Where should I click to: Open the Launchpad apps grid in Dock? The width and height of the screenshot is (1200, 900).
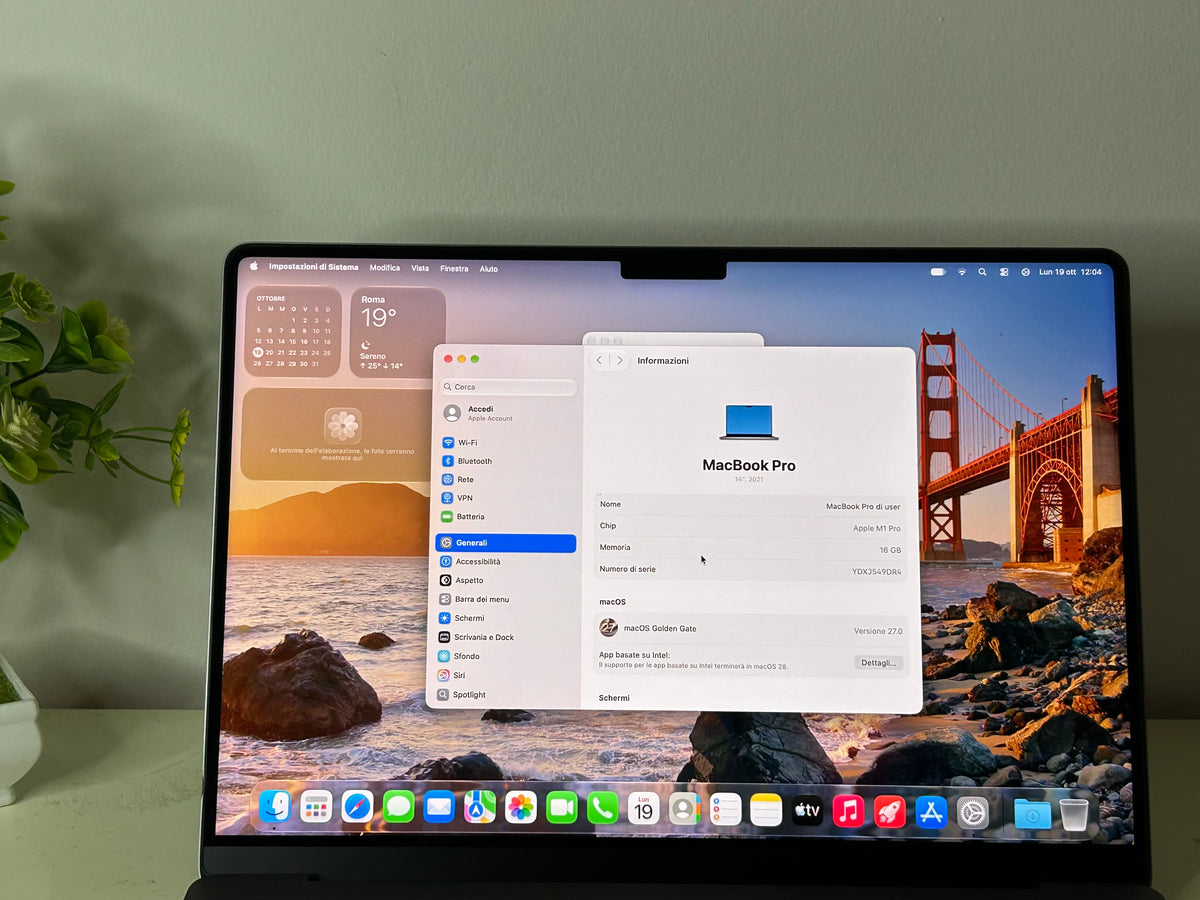pos(316,806)
